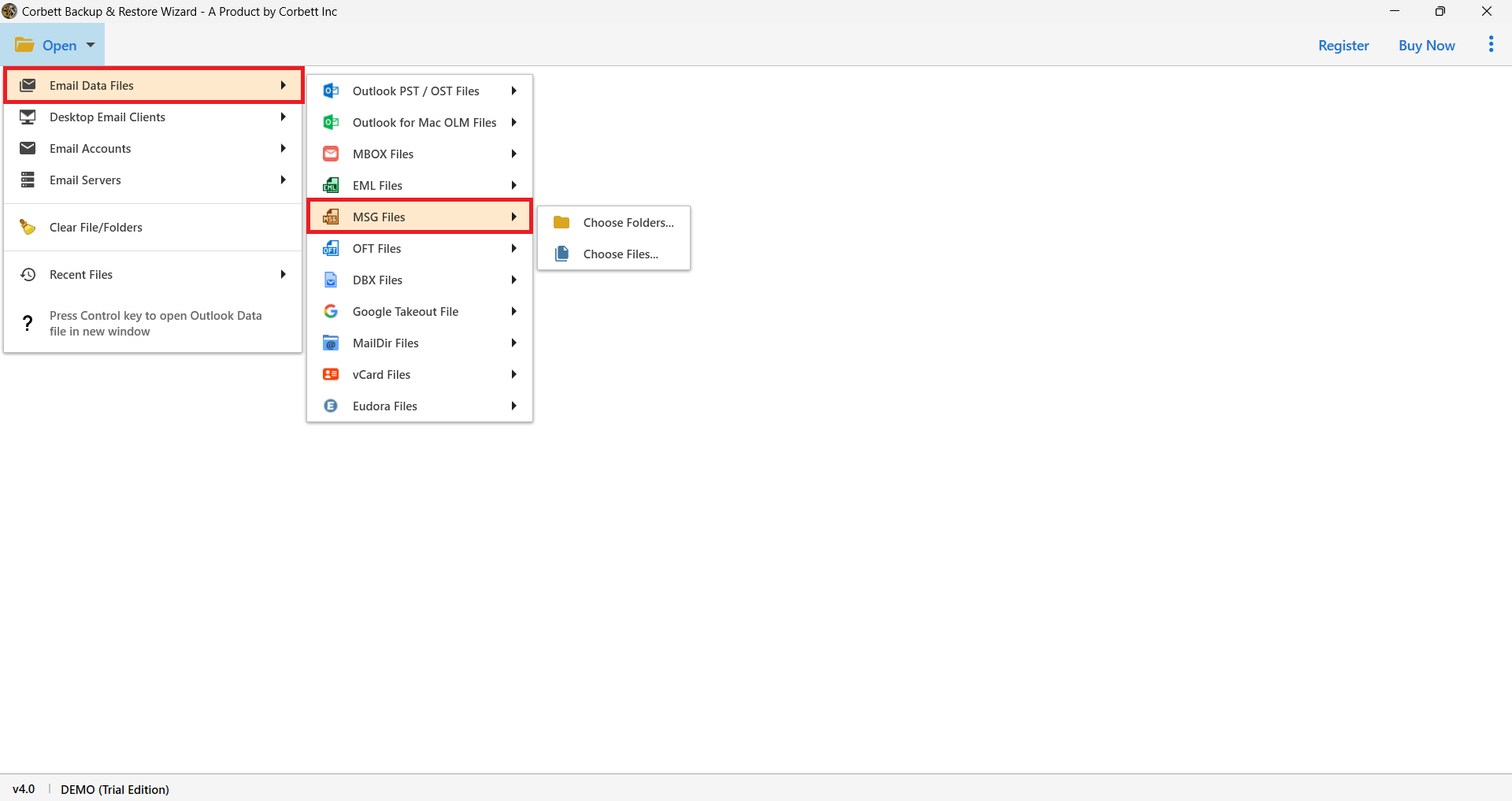
Task: Select the MSG Files menu entry
Action: pyautogui.click(x=420, y=217)
